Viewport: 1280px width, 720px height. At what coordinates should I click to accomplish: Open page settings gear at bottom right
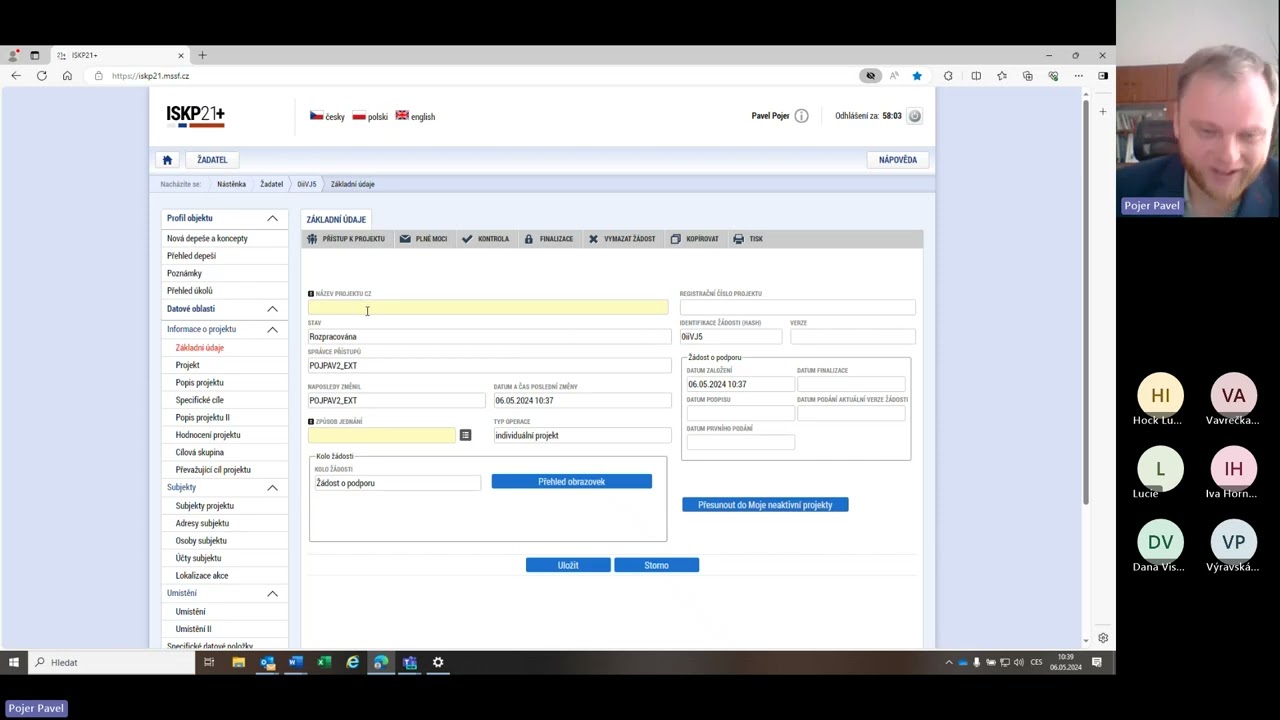(x=1103, y=638)
